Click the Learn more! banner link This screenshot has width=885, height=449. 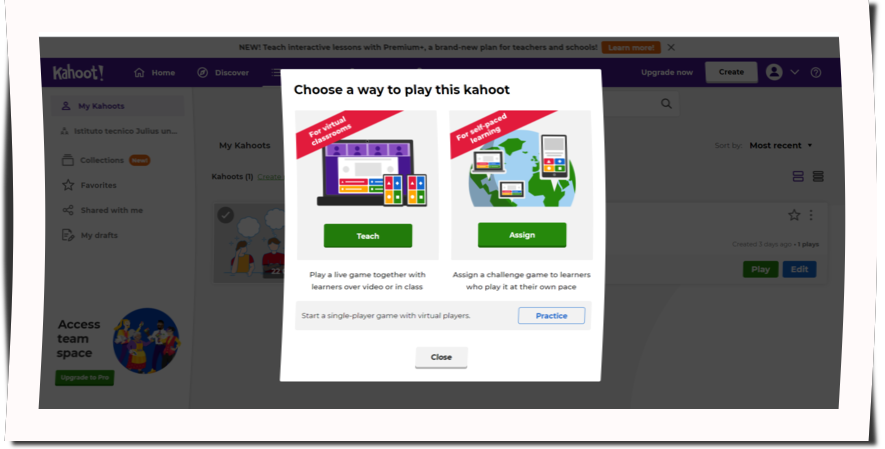tap(631, 47)
